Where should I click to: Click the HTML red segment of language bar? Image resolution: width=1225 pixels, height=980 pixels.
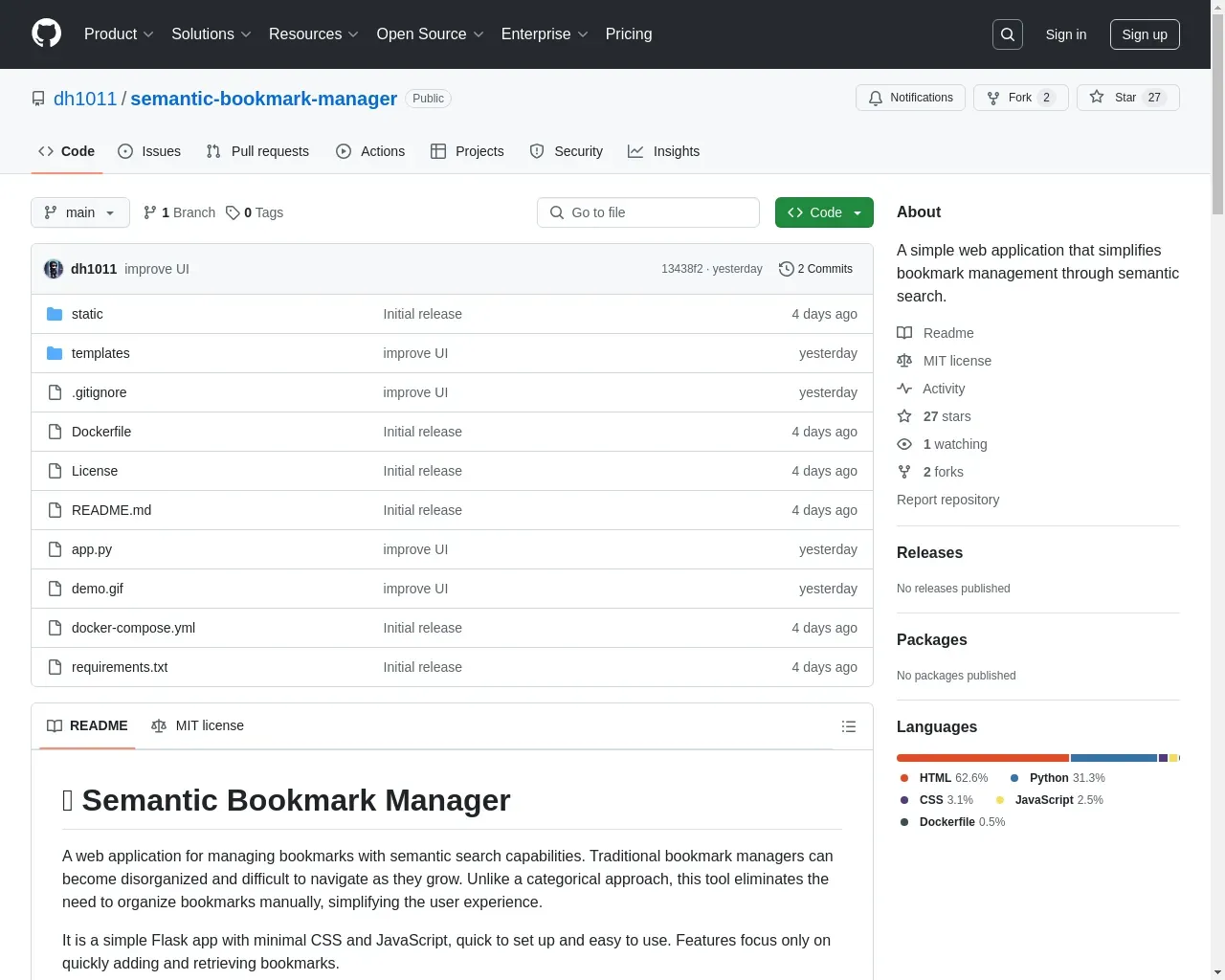click(x=983, y=758)
